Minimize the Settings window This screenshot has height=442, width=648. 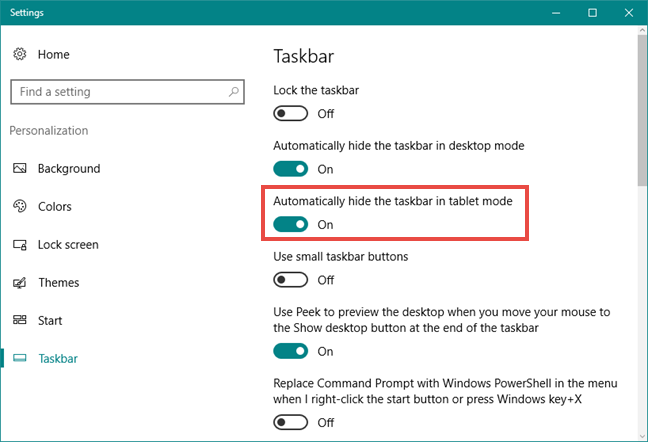[x=556, y=13]
